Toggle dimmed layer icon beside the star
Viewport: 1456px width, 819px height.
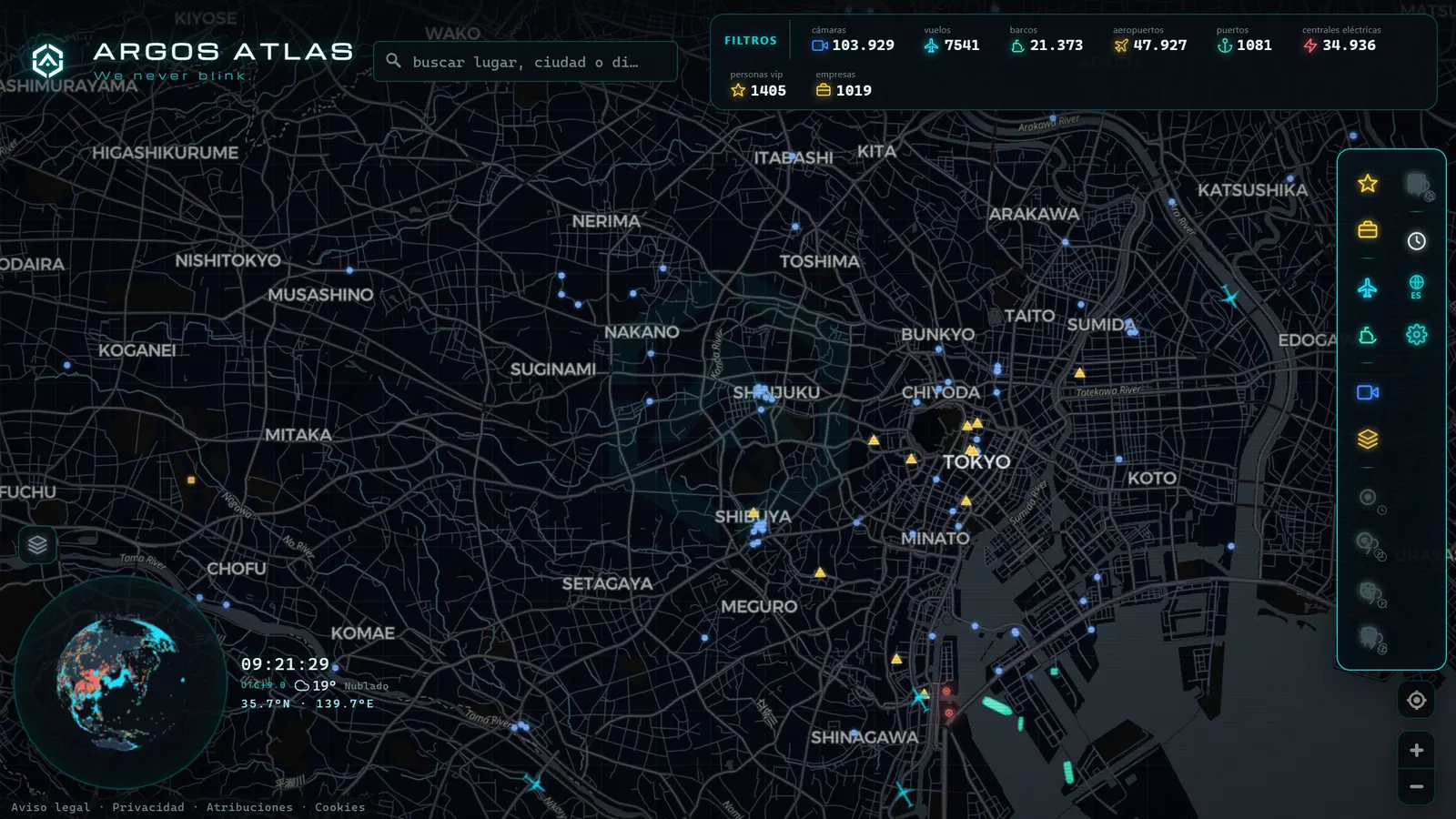(1418, 186)
